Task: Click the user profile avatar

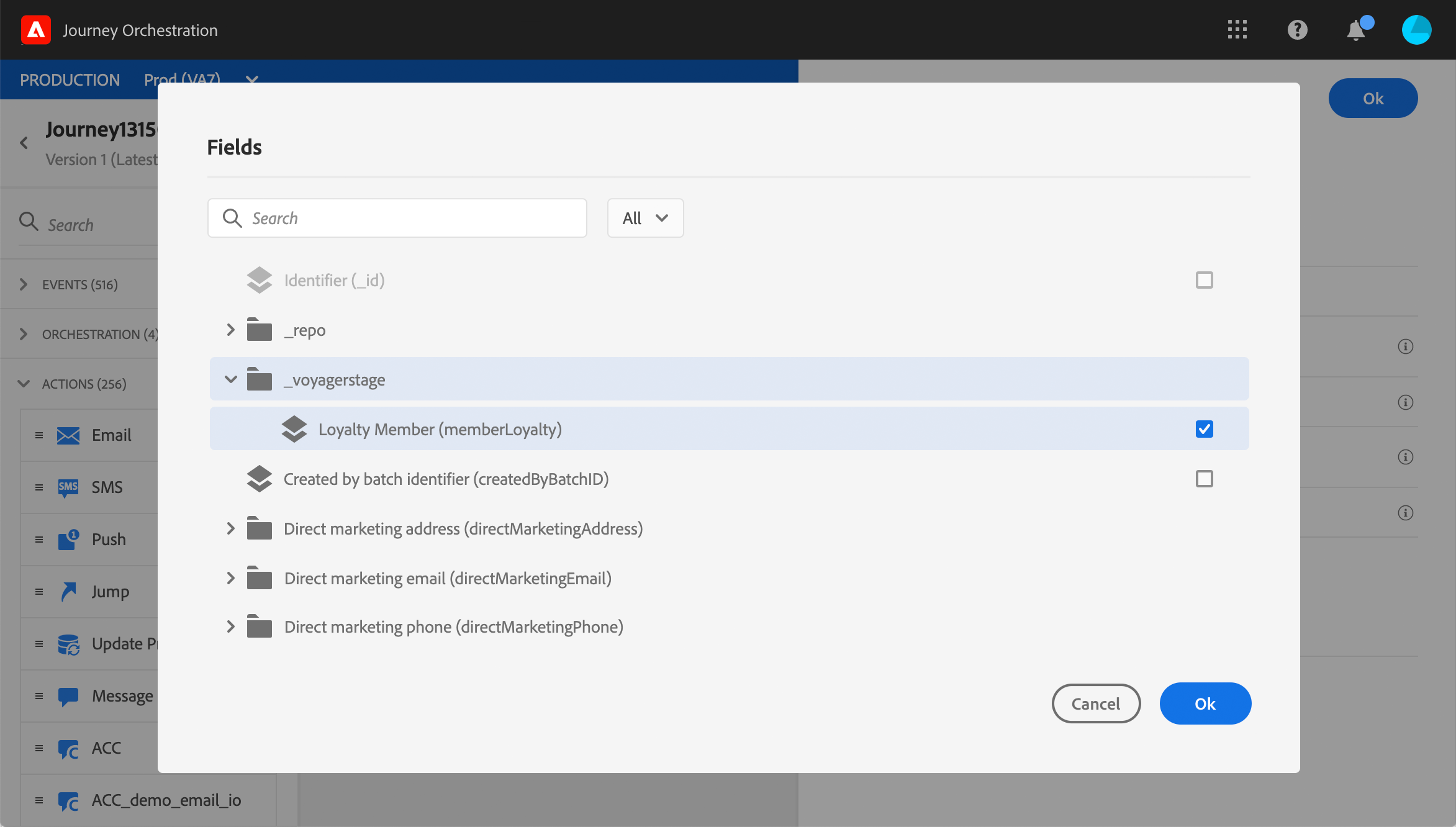Action: tap(1416, 30)
